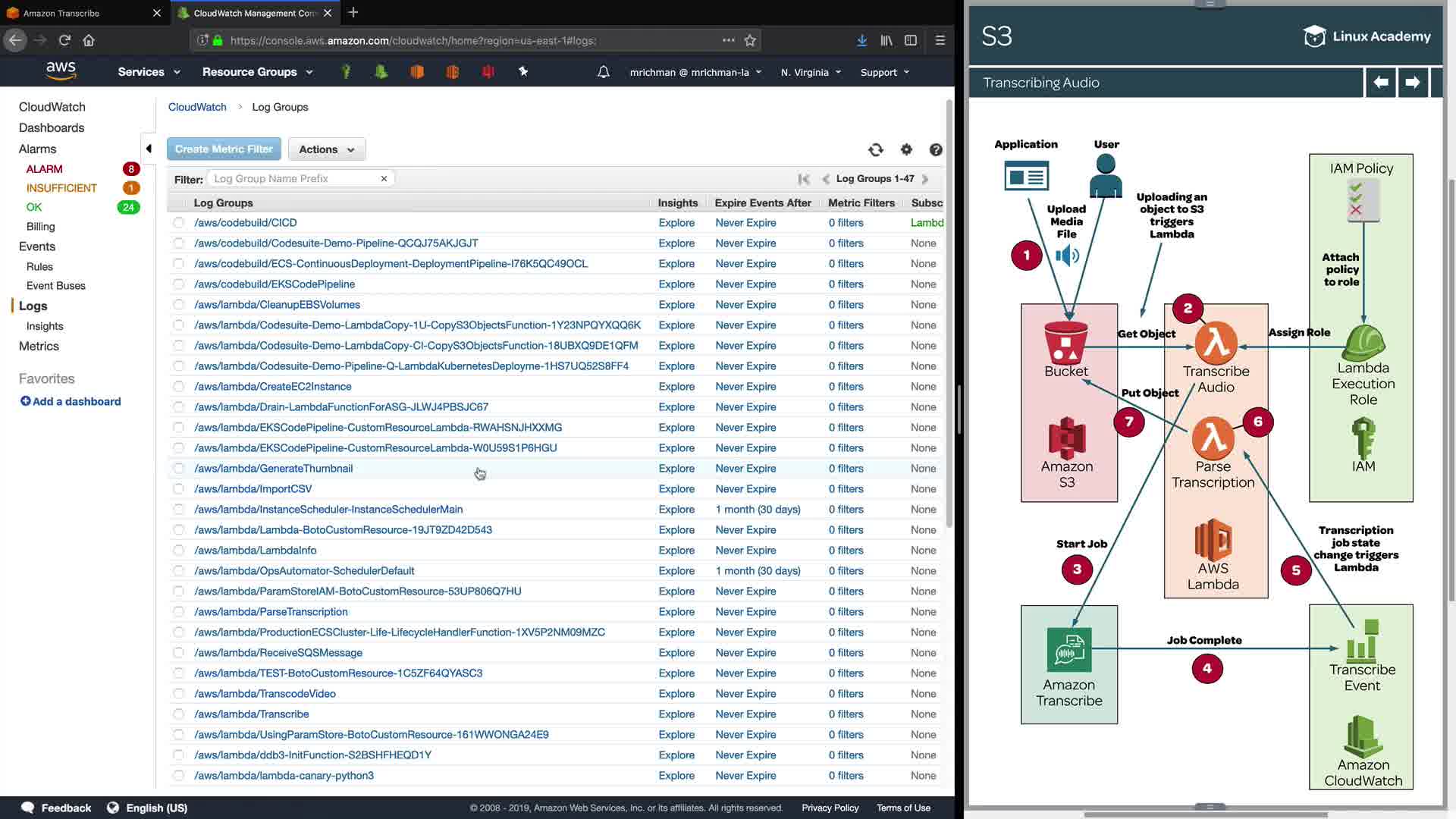Go to next slide with right arrow
Screen dimensions: 1456x819
(1412, 82)
